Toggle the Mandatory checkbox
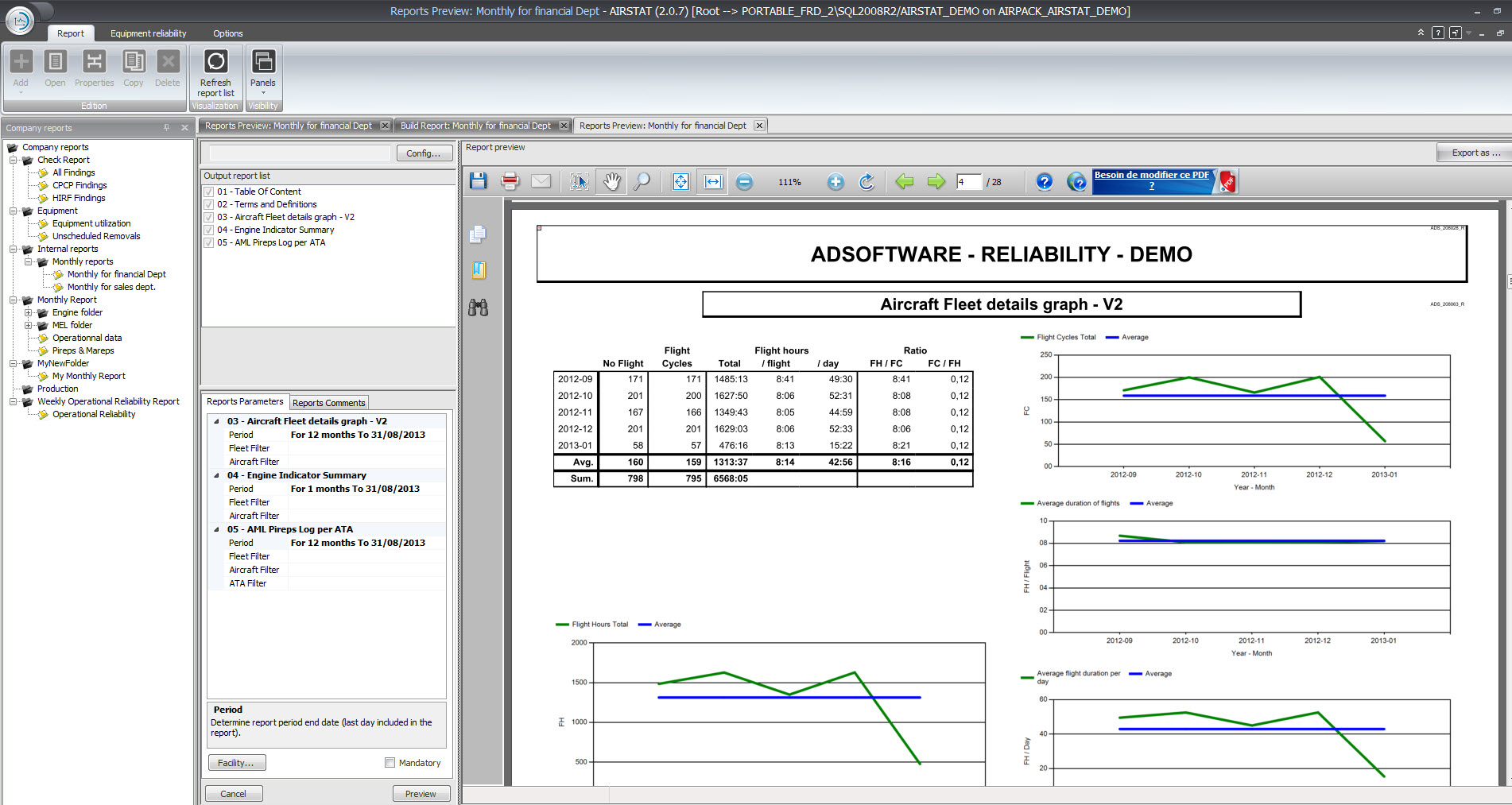1512x805 pixels. tap(390, 763)
